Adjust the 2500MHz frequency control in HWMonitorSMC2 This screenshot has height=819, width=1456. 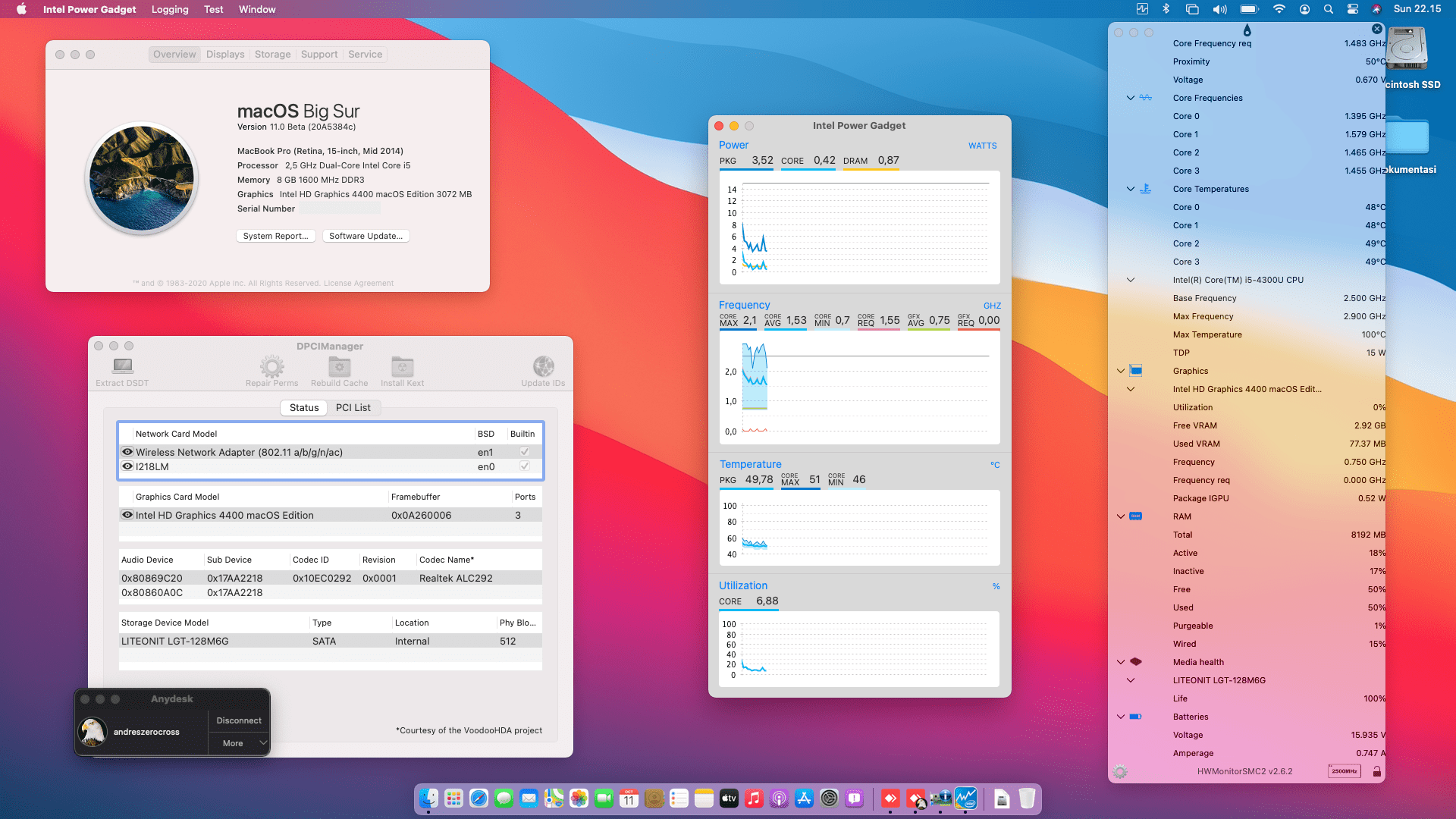(1343, 771)
